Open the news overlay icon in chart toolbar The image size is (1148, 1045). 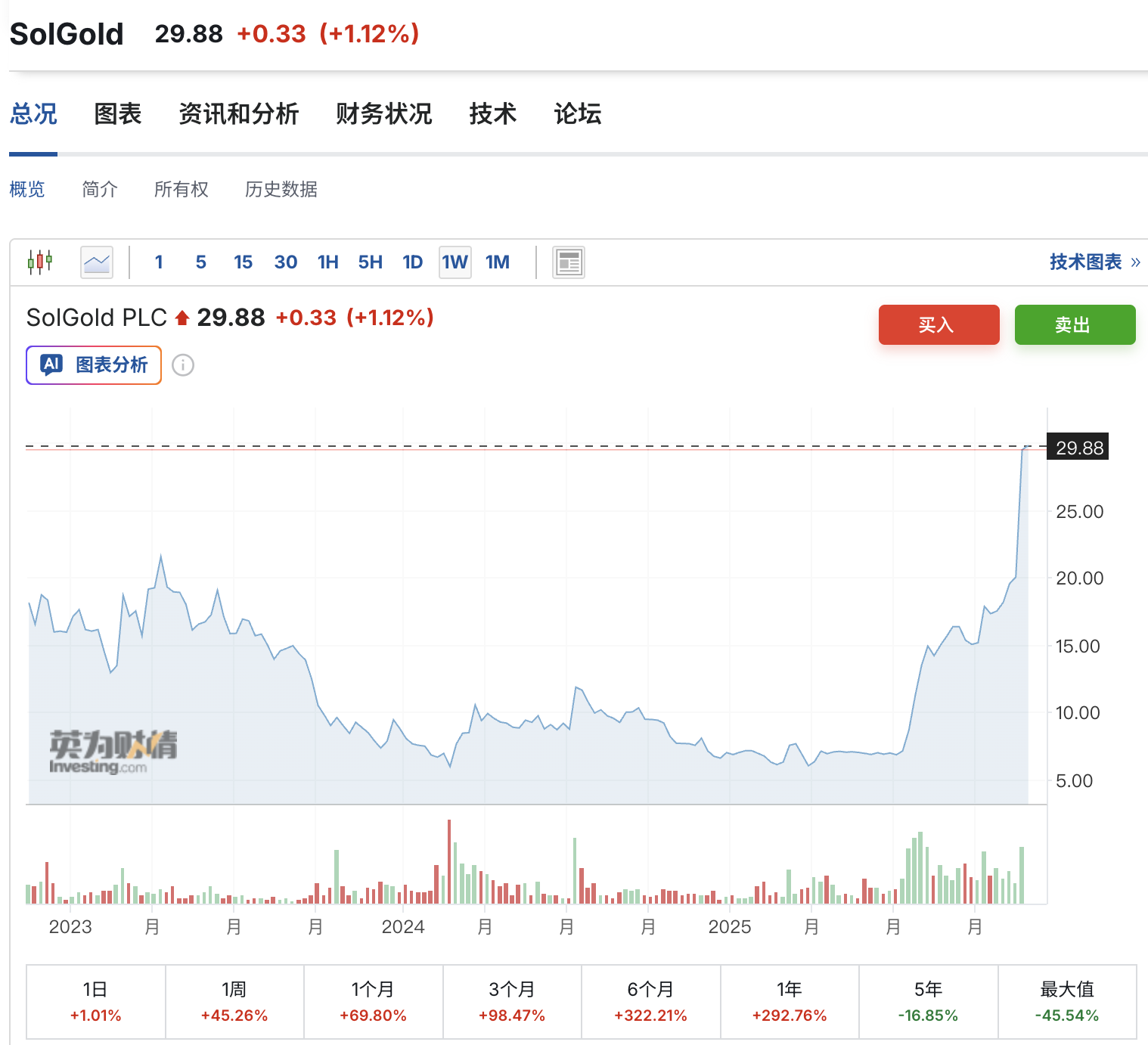[569, 262]
